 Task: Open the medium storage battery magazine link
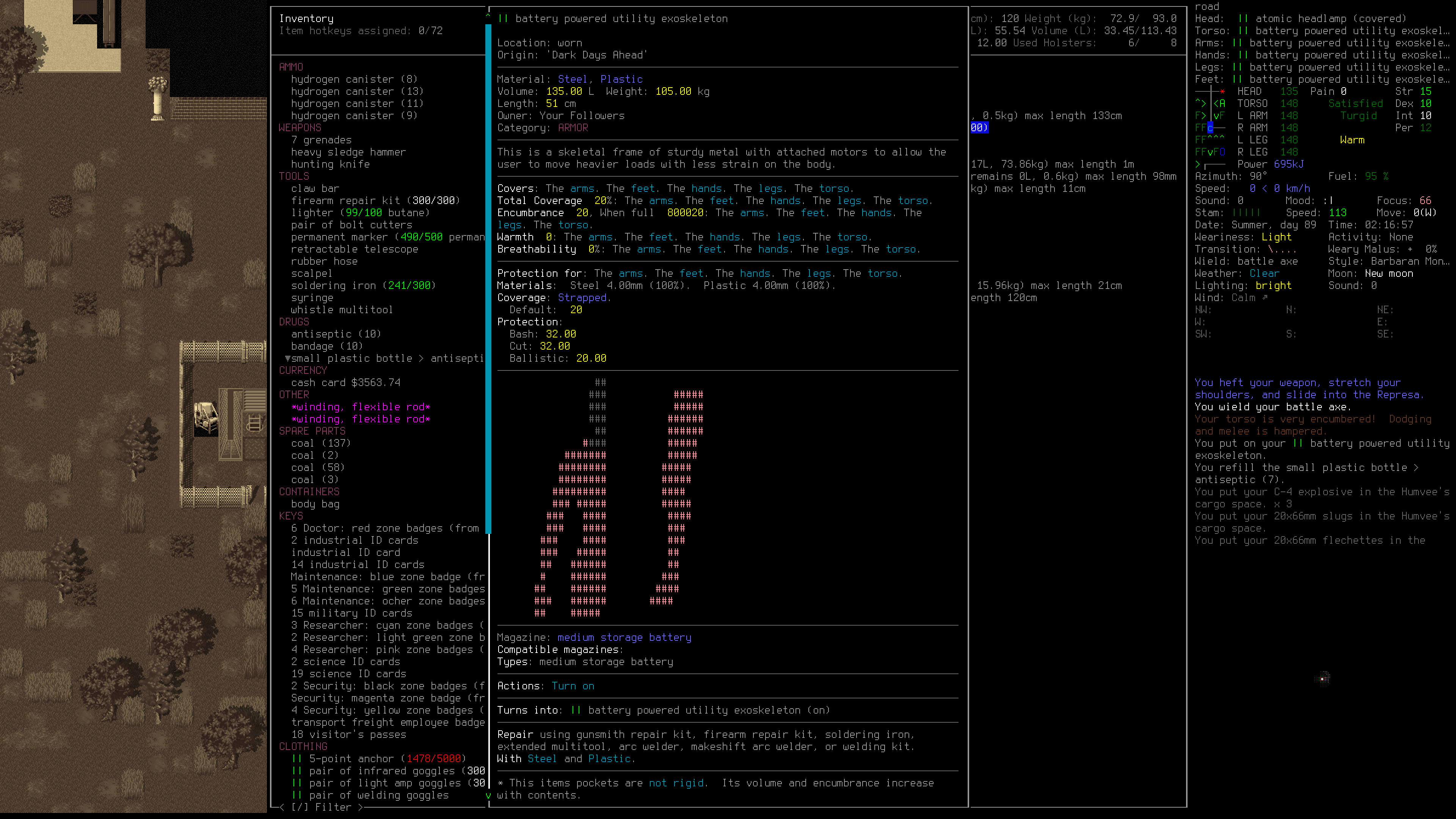point(624,637)
